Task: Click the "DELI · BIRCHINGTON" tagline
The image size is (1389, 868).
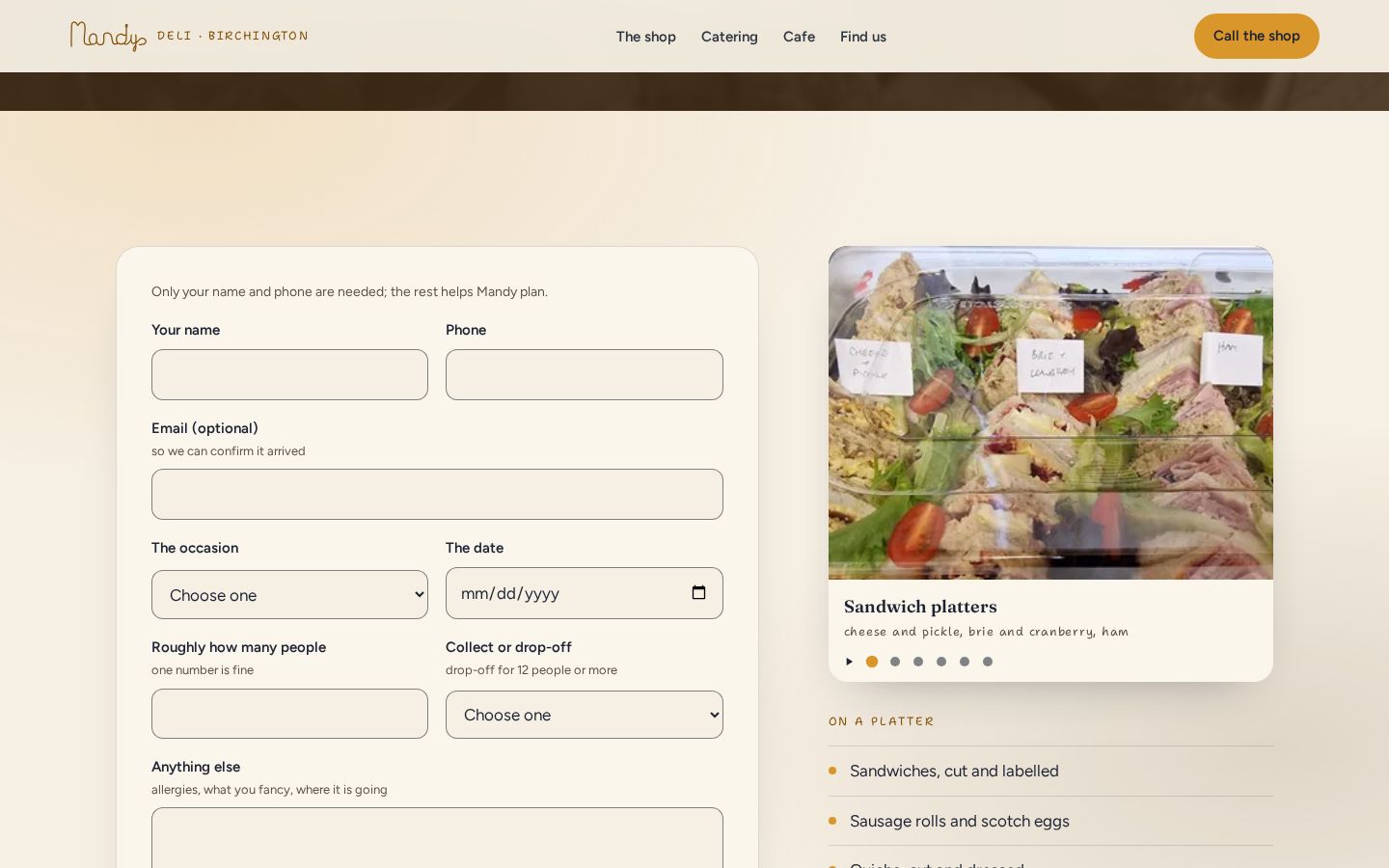Action: tap(232, 36)
